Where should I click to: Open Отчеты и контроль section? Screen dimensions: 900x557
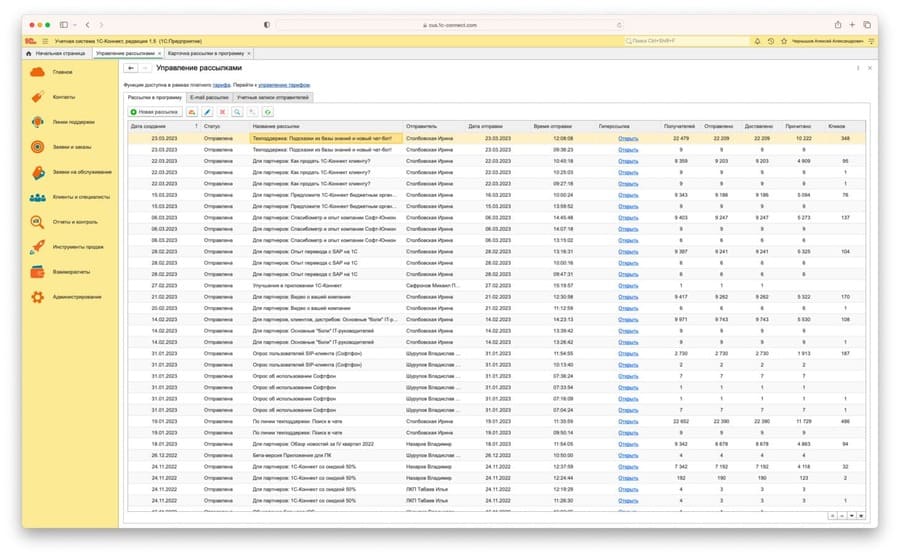64,222
